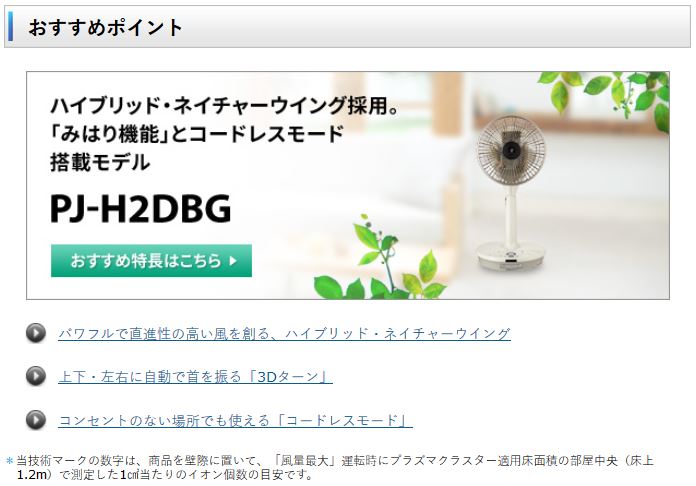
Task: Click the 「みはり機能」とコードレスモード banner text
Action: (x=197, y=134)
